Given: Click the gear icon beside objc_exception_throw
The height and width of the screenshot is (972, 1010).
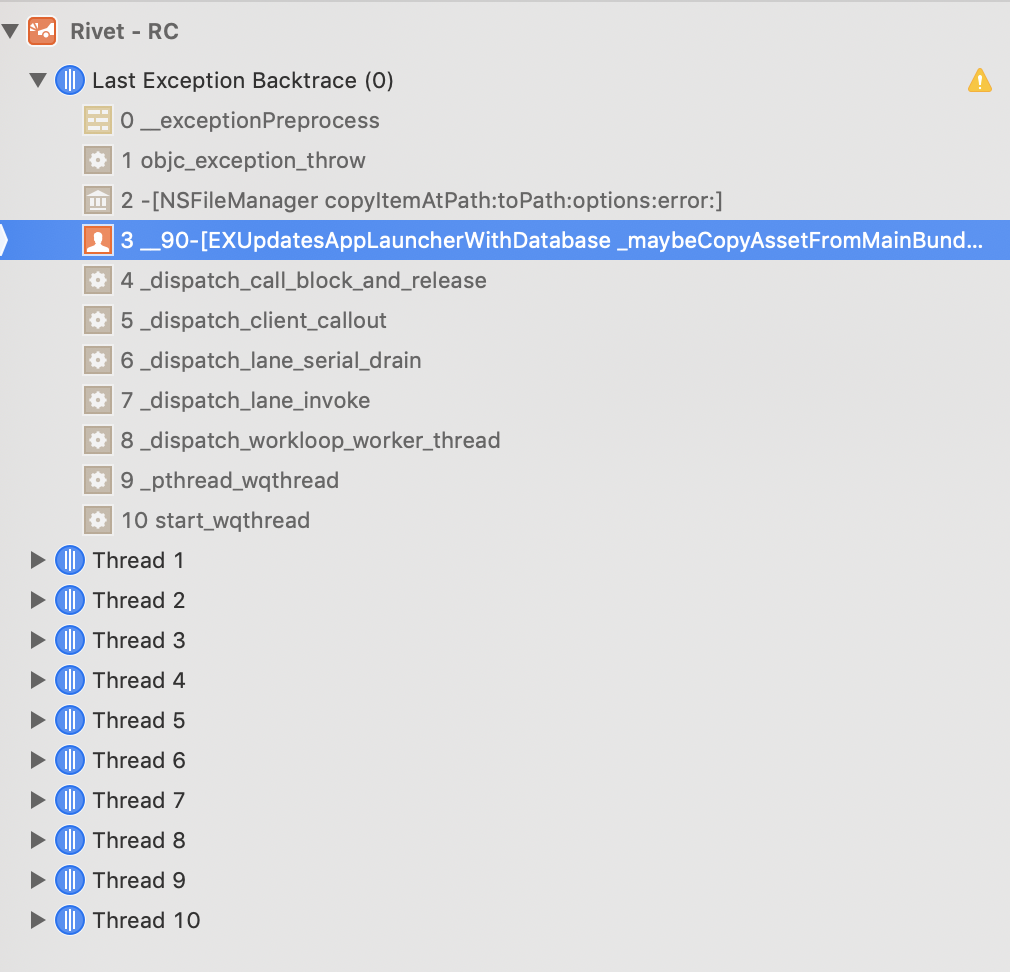Looking at the screenshot, I should (x=97, y=160).
